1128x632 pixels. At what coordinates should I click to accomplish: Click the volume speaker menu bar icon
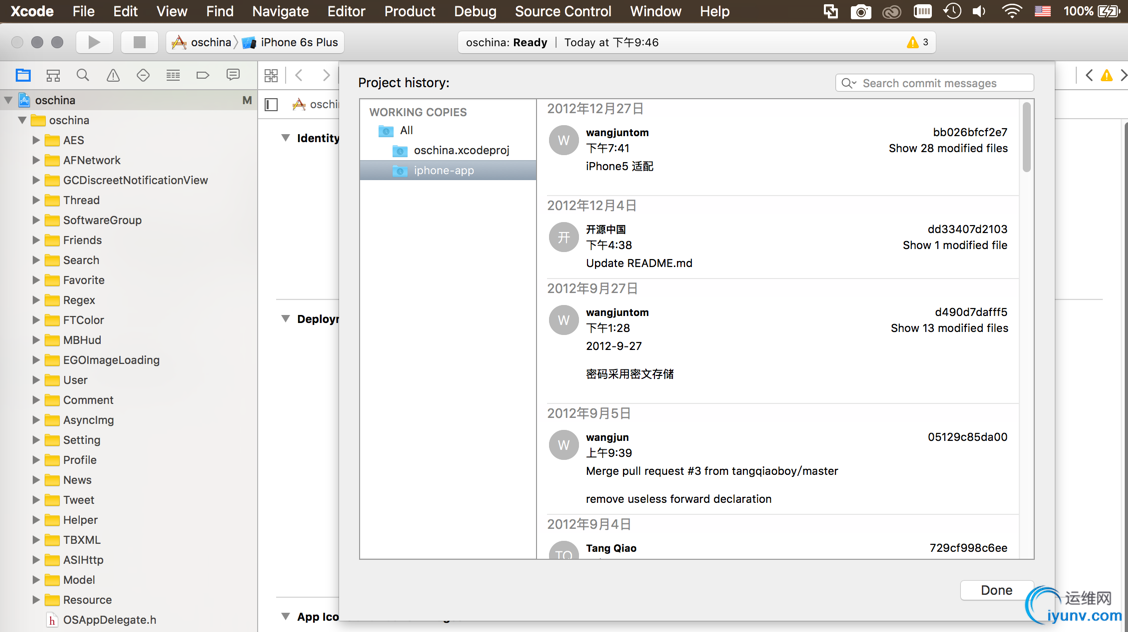coord(979,12)
